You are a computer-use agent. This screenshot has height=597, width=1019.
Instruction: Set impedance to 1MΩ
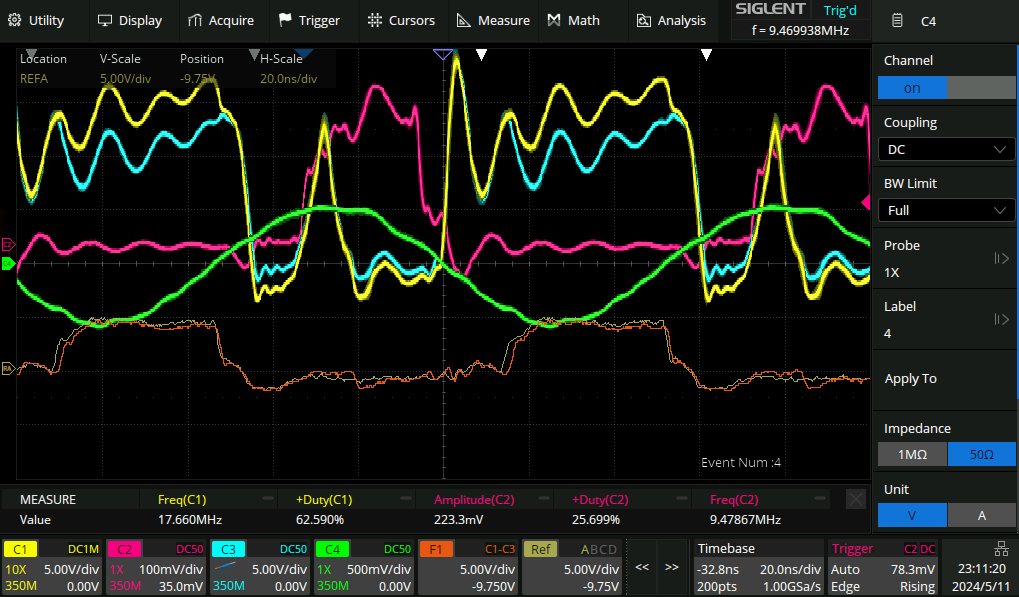911,454
